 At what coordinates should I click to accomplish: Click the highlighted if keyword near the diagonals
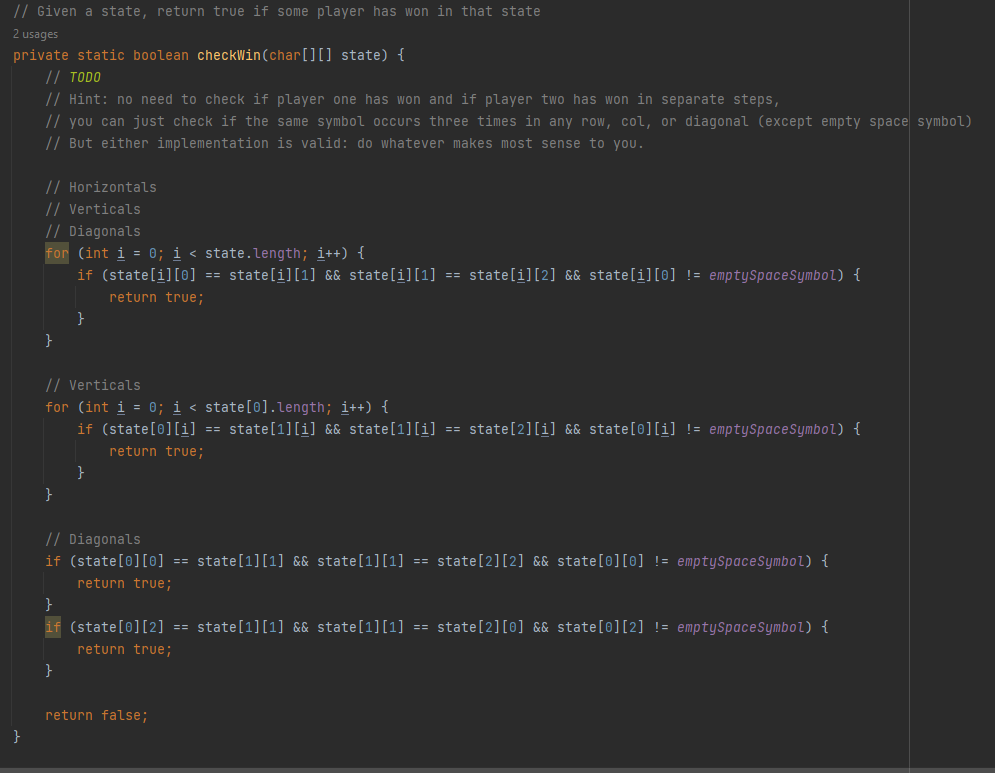(x=52, y=627)
